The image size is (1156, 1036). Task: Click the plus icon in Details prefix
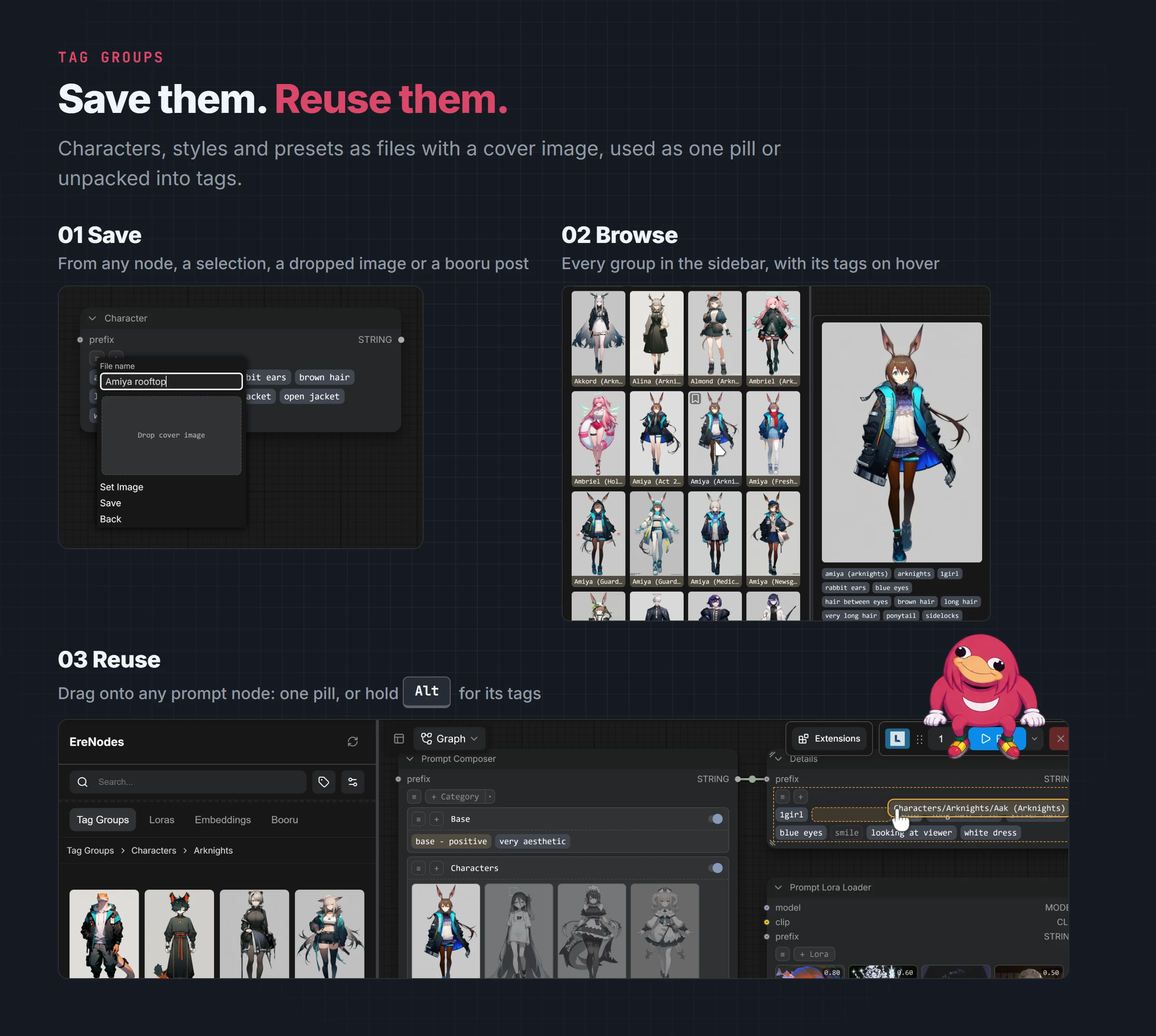pos(800,797)
